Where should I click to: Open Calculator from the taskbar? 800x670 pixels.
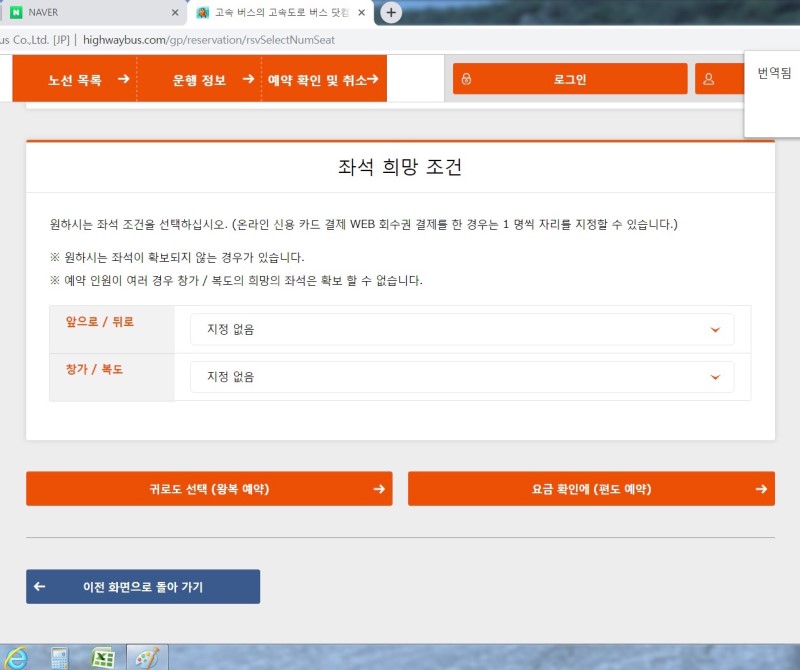click(60, 658)
